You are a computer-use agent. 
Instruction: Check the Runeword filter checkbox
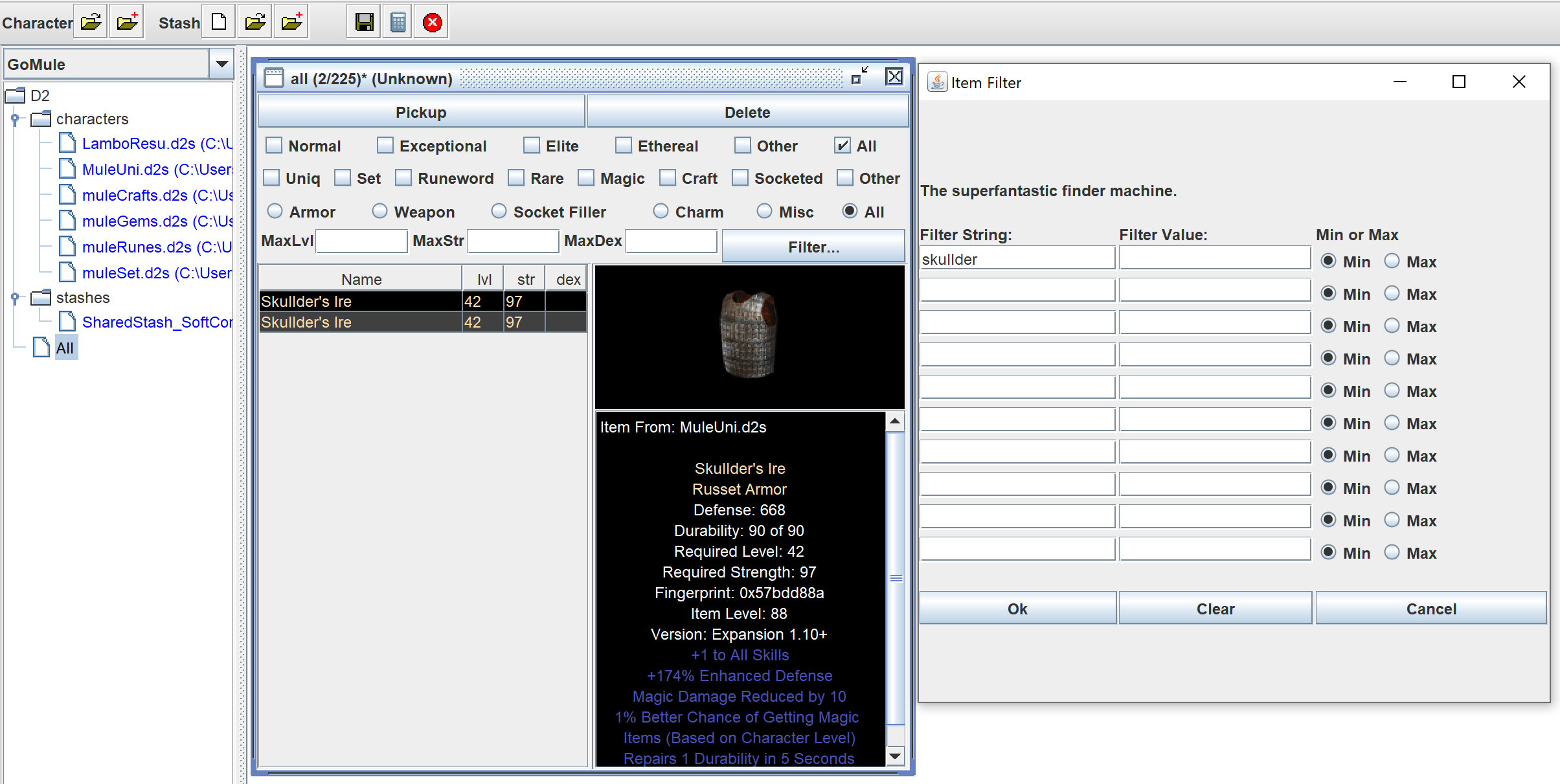403,178
